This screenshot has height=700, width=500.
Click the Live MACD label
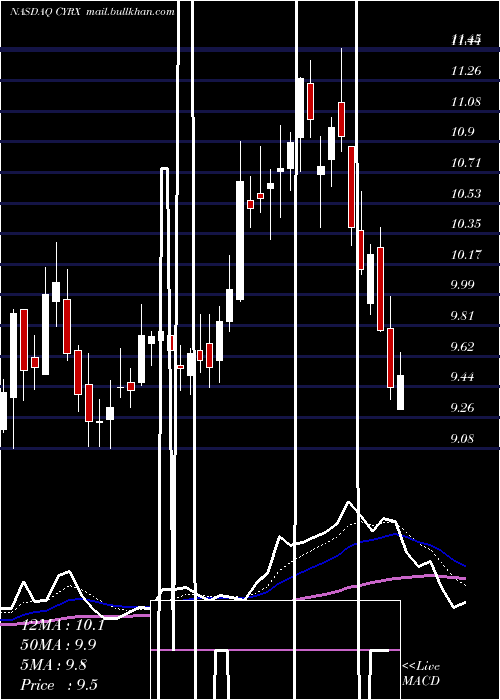(x=421, y=674)
